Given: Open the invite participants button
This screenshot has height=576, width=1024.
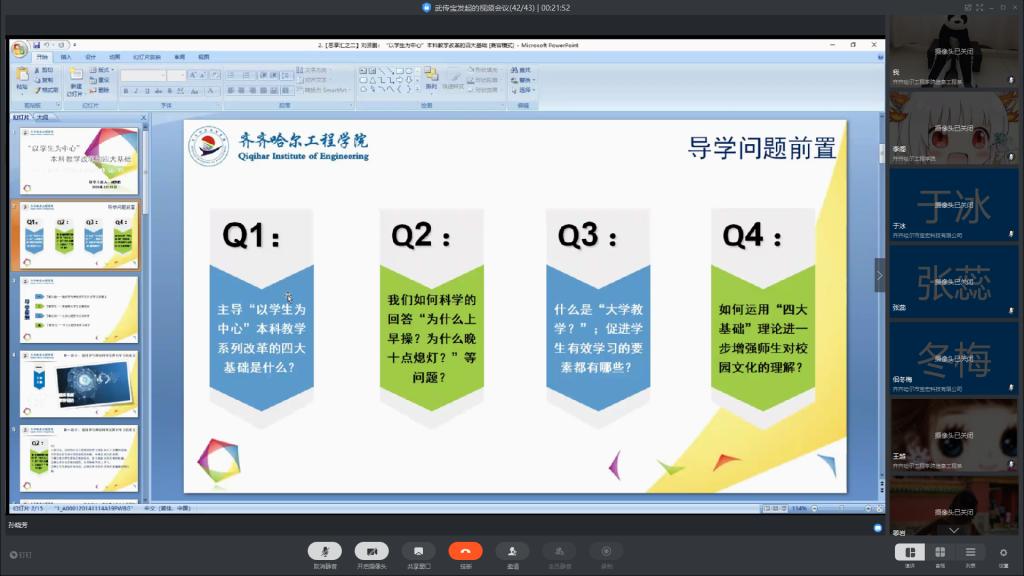Looking at the screenshot, I should click(512, 550).
